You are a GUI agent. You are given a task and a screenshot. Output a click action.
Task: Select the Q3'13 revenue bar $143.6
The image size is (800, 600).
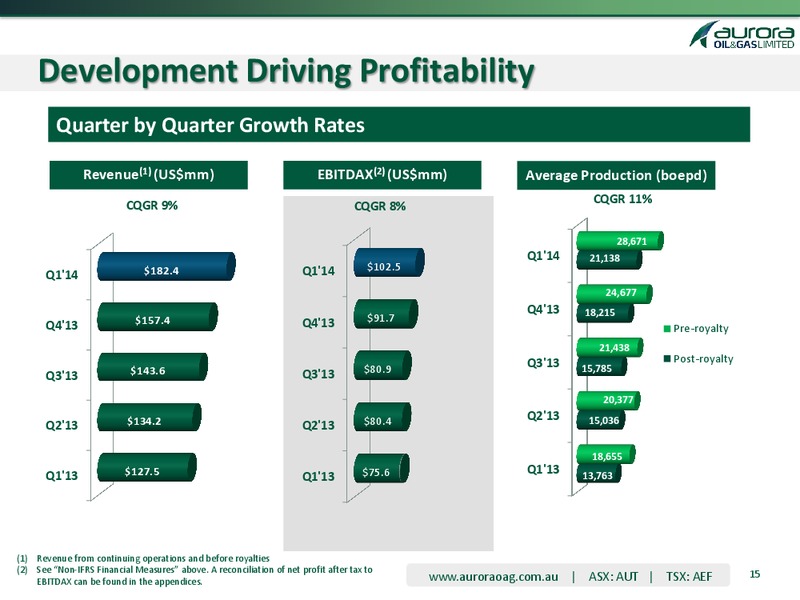[x=153, y=367]
